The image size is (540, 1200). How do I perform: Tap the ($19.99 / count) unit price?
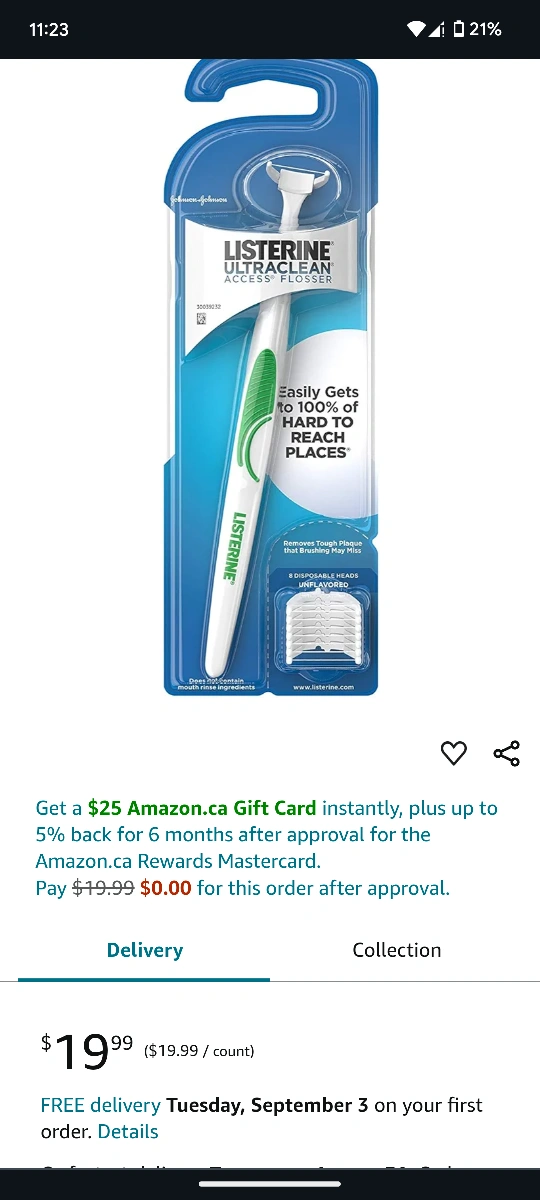[199, 1050]
